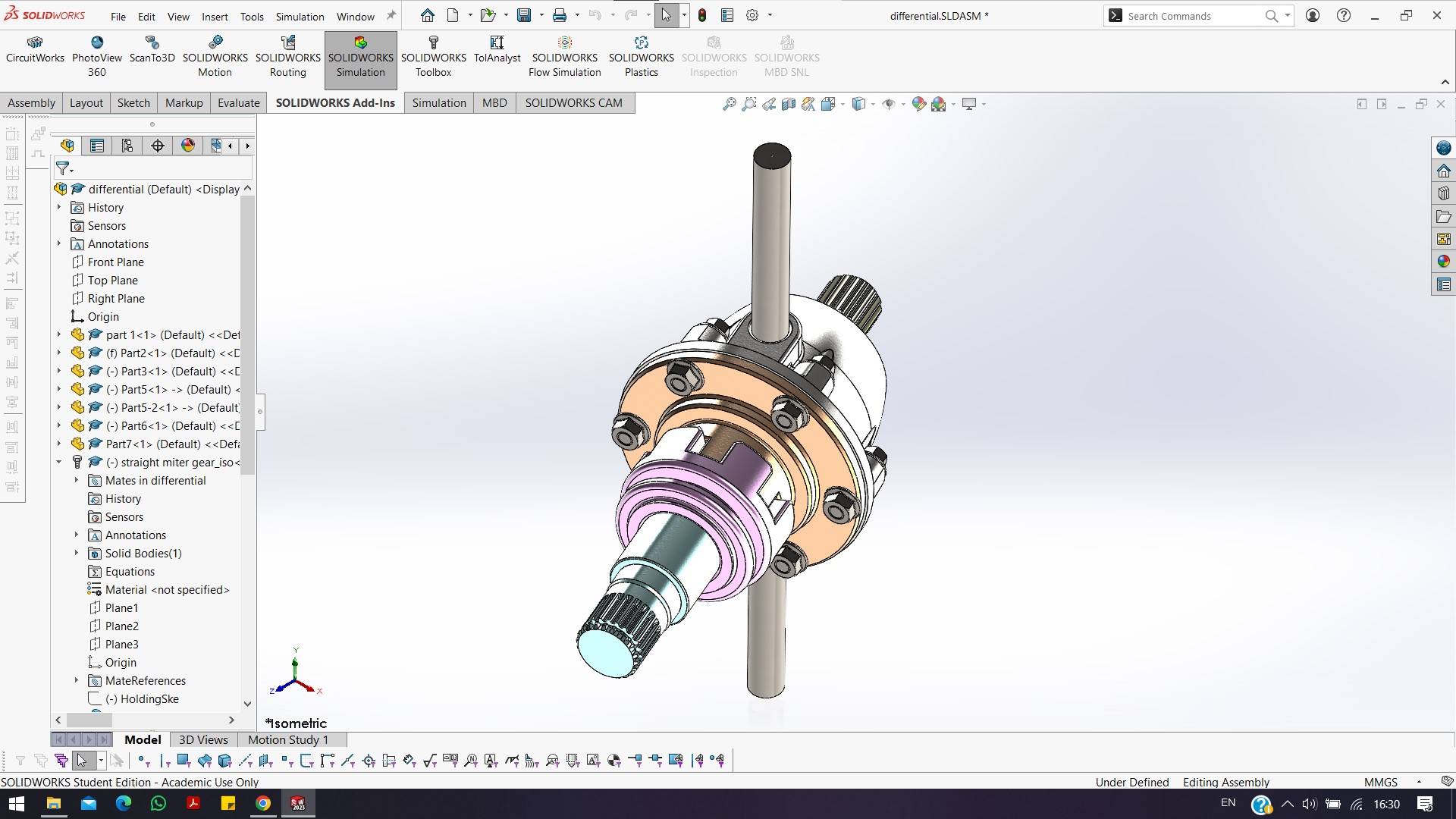Click the feature tree horizontal scrollbar
The image size is (1456, 819).
point(89,720)
